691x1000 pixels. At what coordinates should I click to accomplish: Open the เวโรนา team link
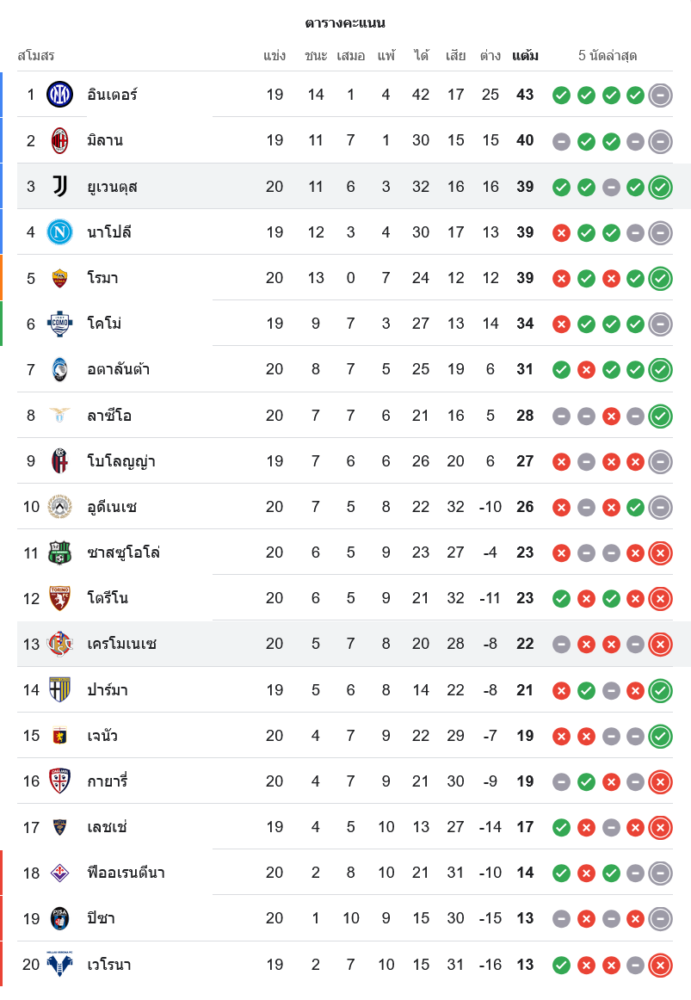point(109,965)
